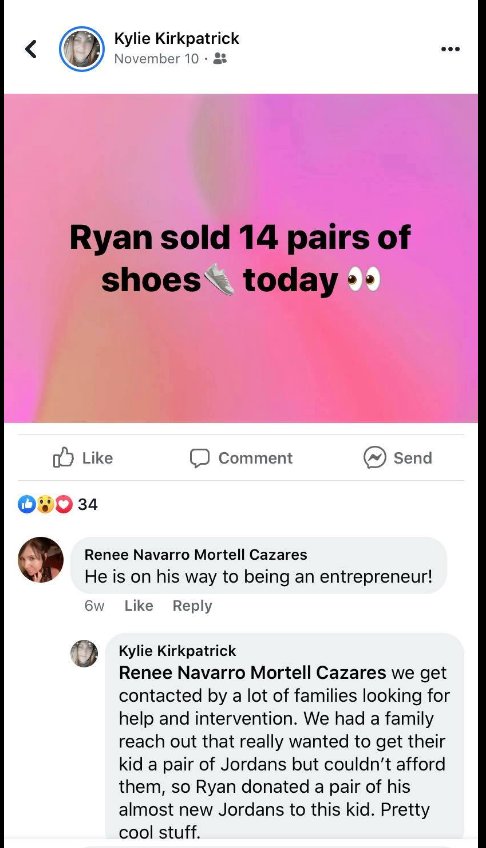View the blue like reaction icon
The width and height of the screenshot is (486, 848).
point(26,504)
